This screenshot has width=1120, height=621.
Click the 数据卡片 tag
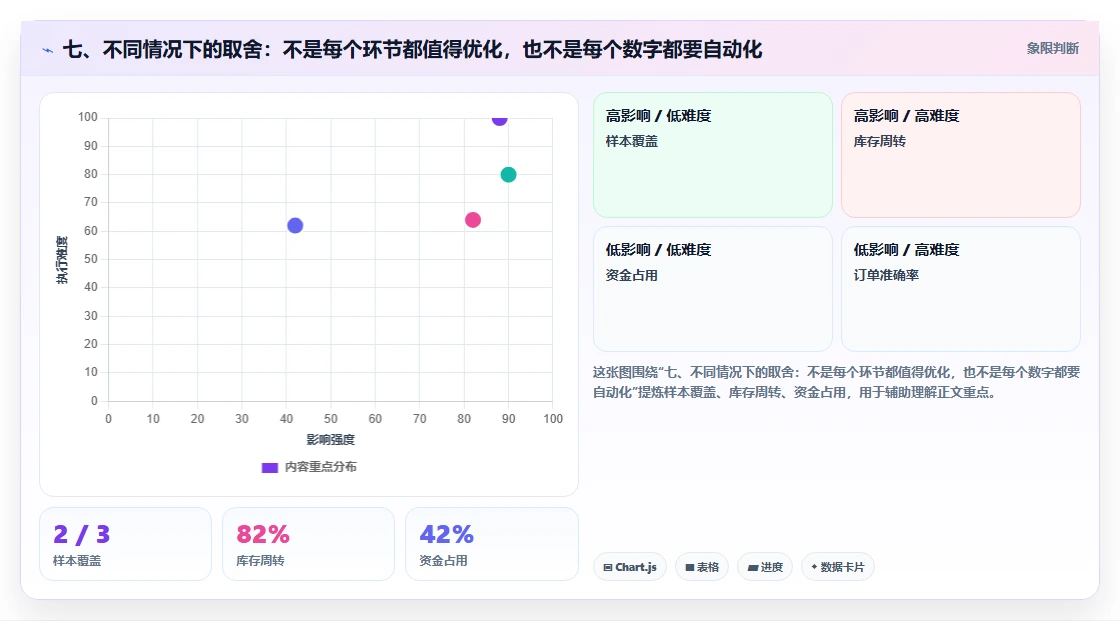(838, 567)
